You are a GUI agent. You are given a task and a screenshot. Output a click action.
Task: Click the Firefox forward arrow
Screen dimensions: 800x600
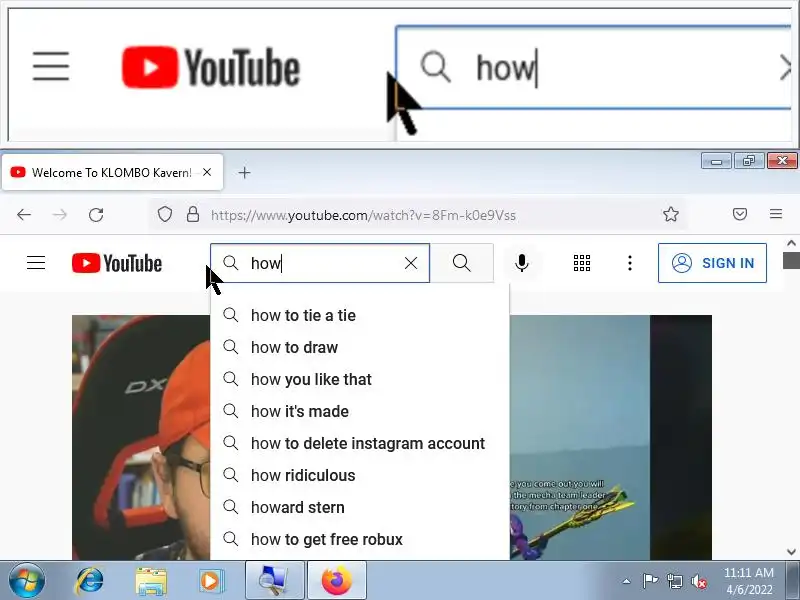tap(60, 215)
